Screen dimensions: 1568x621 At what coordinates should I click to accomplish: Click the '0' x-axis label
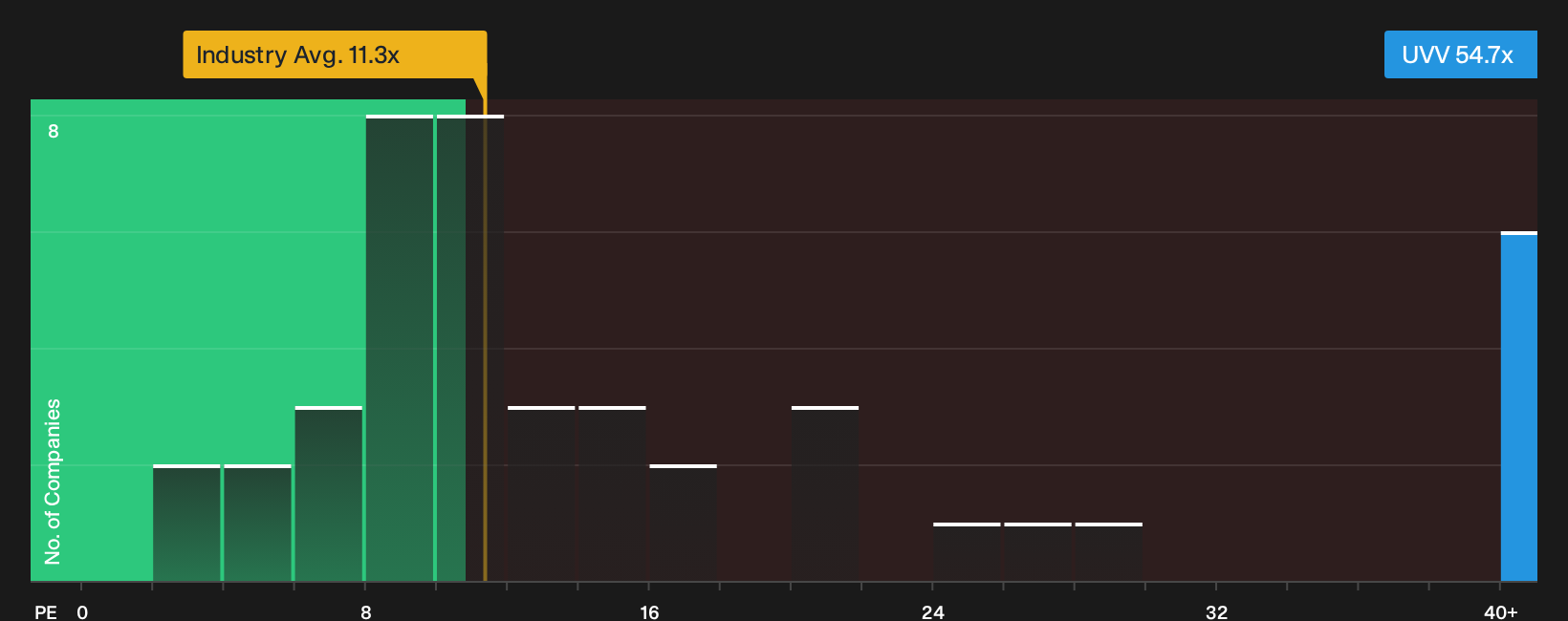82,612
